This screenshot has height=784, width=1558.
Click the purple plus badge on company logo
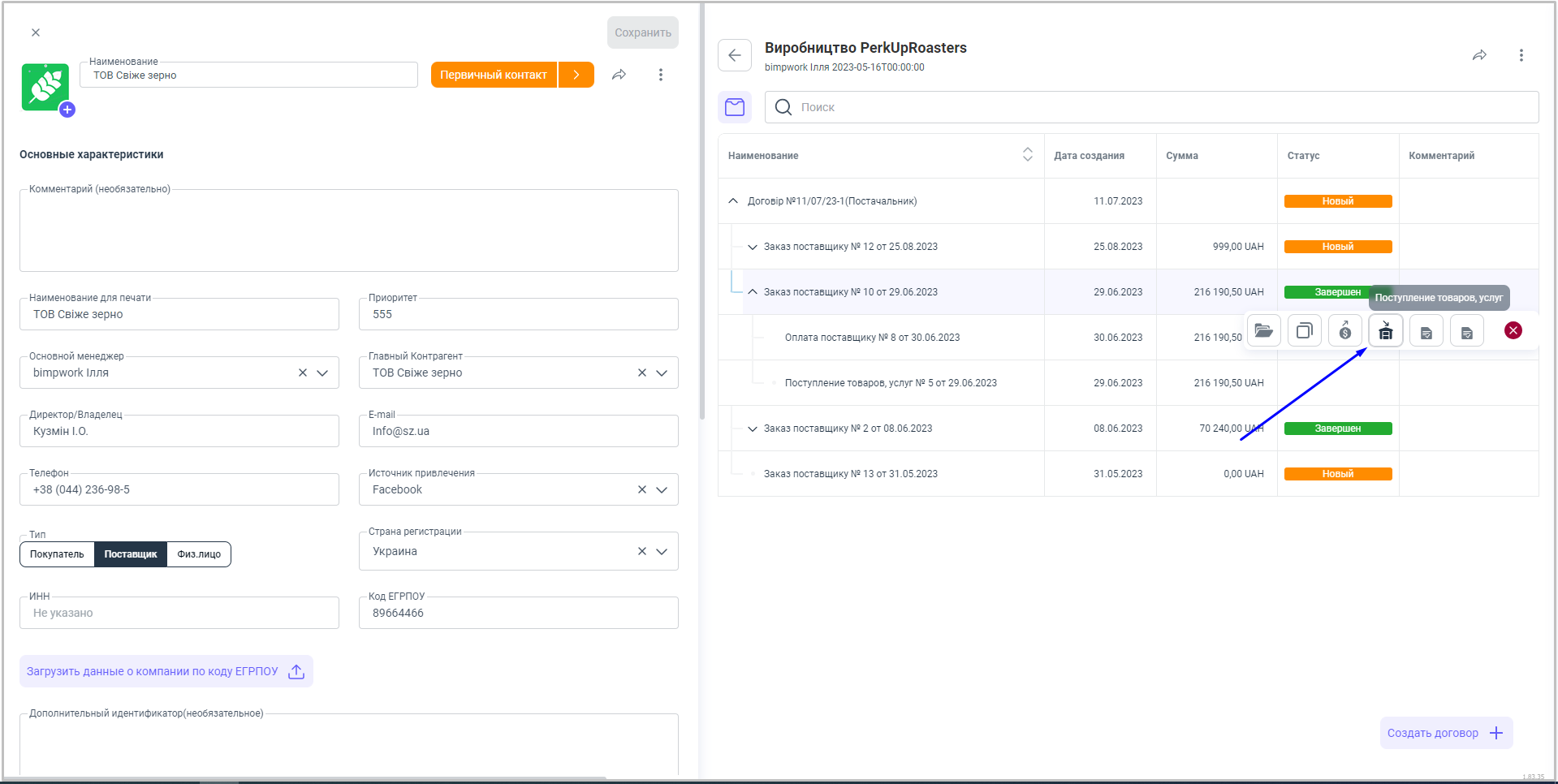(67, 110)
